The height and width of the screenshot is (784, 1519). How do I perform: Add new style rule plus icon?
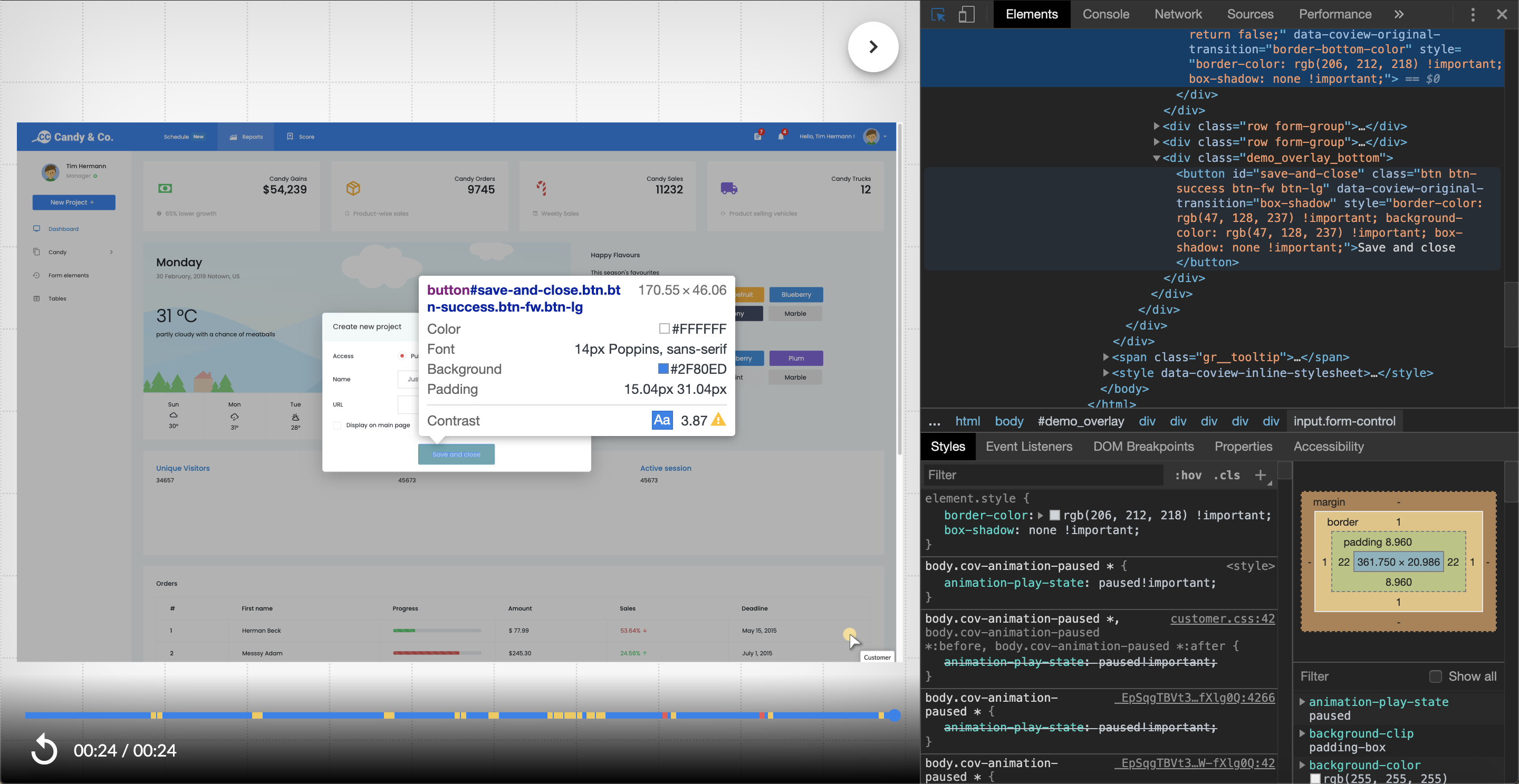click(x=1260, y=475)
